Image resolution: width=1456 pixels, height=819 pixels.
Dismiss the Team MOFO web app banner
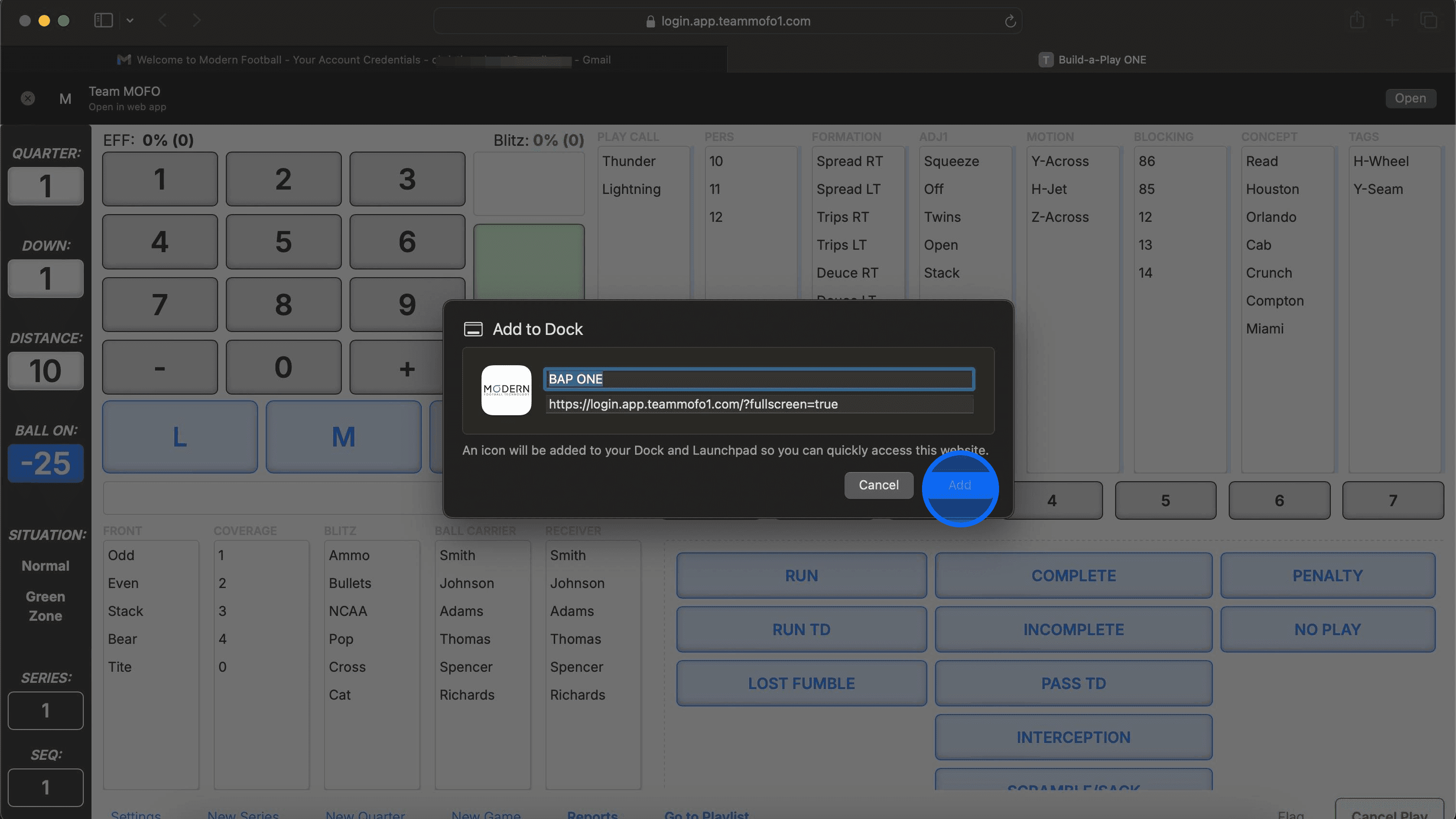[x=28, y=98]
